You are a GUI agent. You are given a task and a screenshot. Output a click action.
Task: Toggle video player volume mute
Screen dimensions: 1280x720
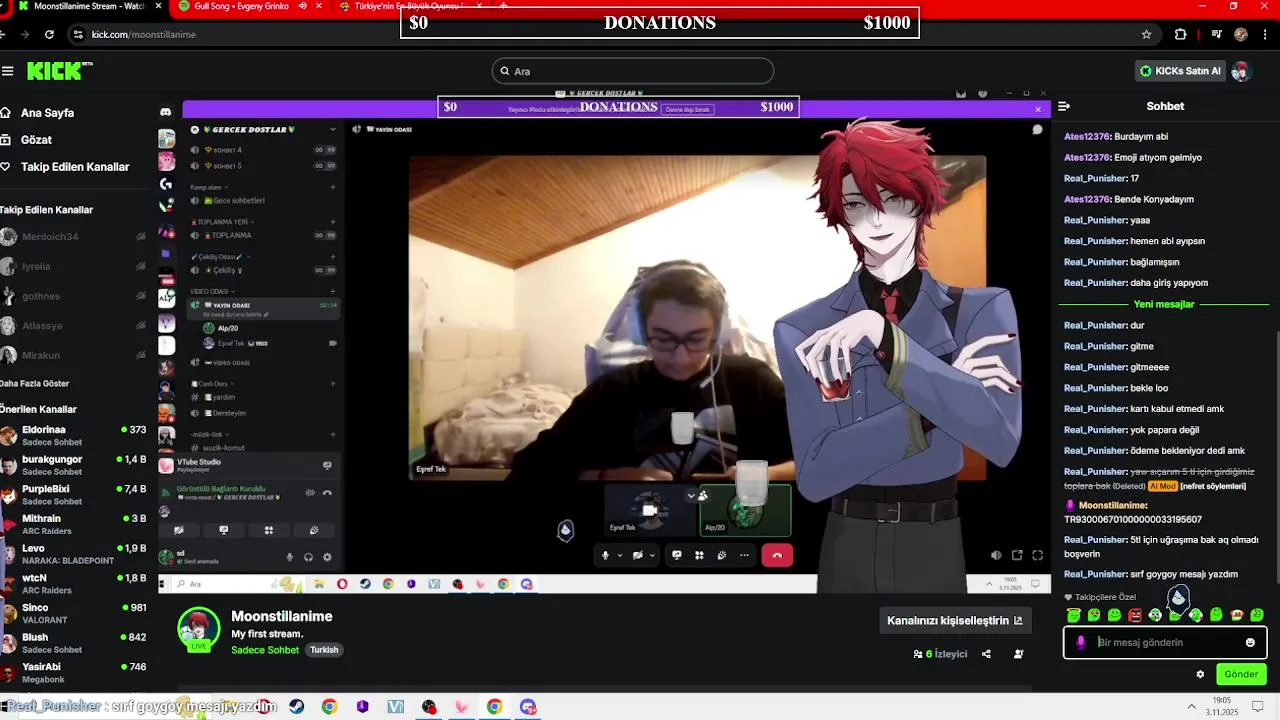tap(996, 555)
